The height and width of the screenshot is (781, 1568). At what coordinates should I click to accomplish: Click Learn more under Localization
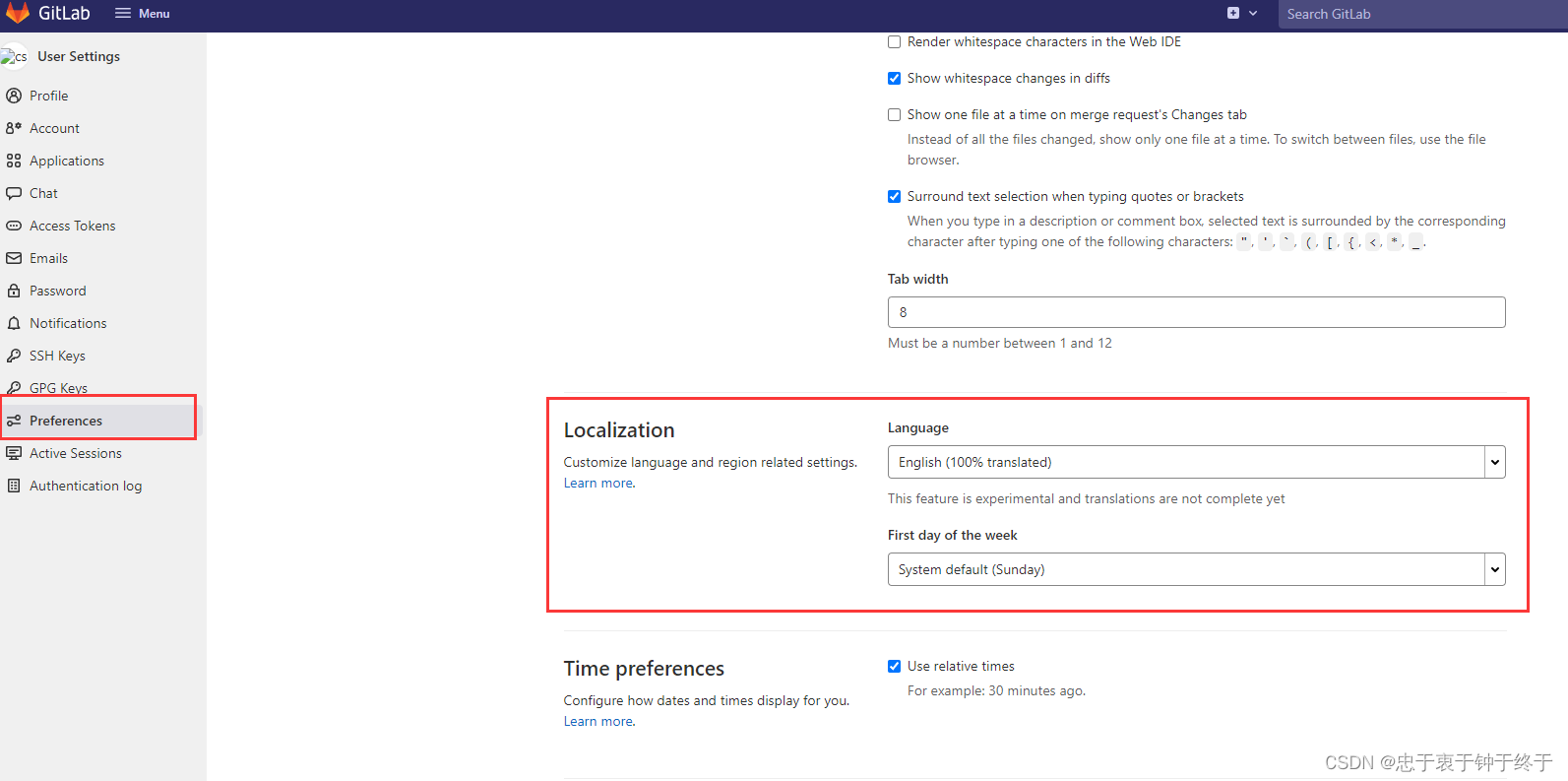tap(598, 483)
